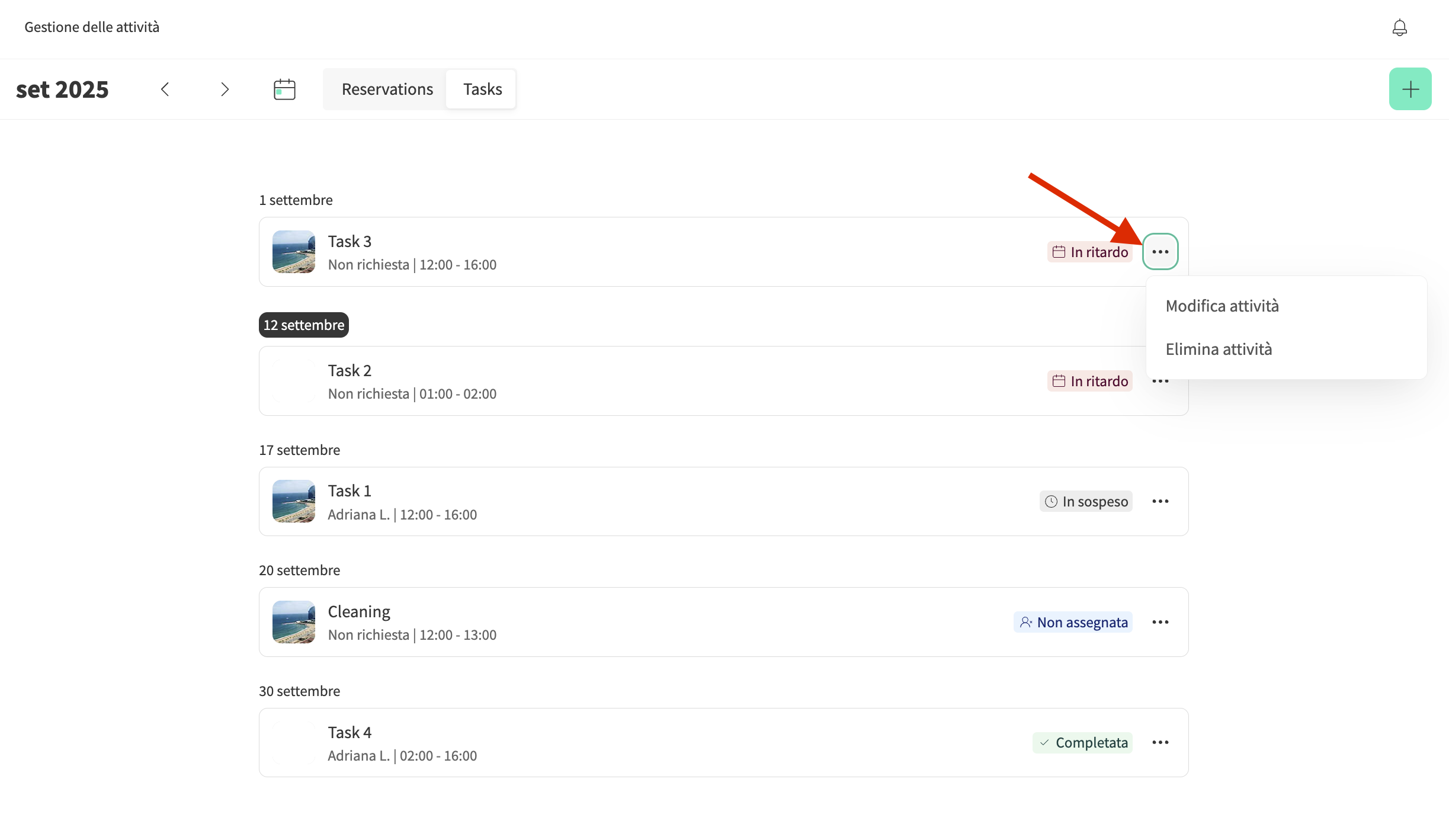This screenshot has width=1449, height=840.
Task: Go to next month arrow
Action: 225,89
